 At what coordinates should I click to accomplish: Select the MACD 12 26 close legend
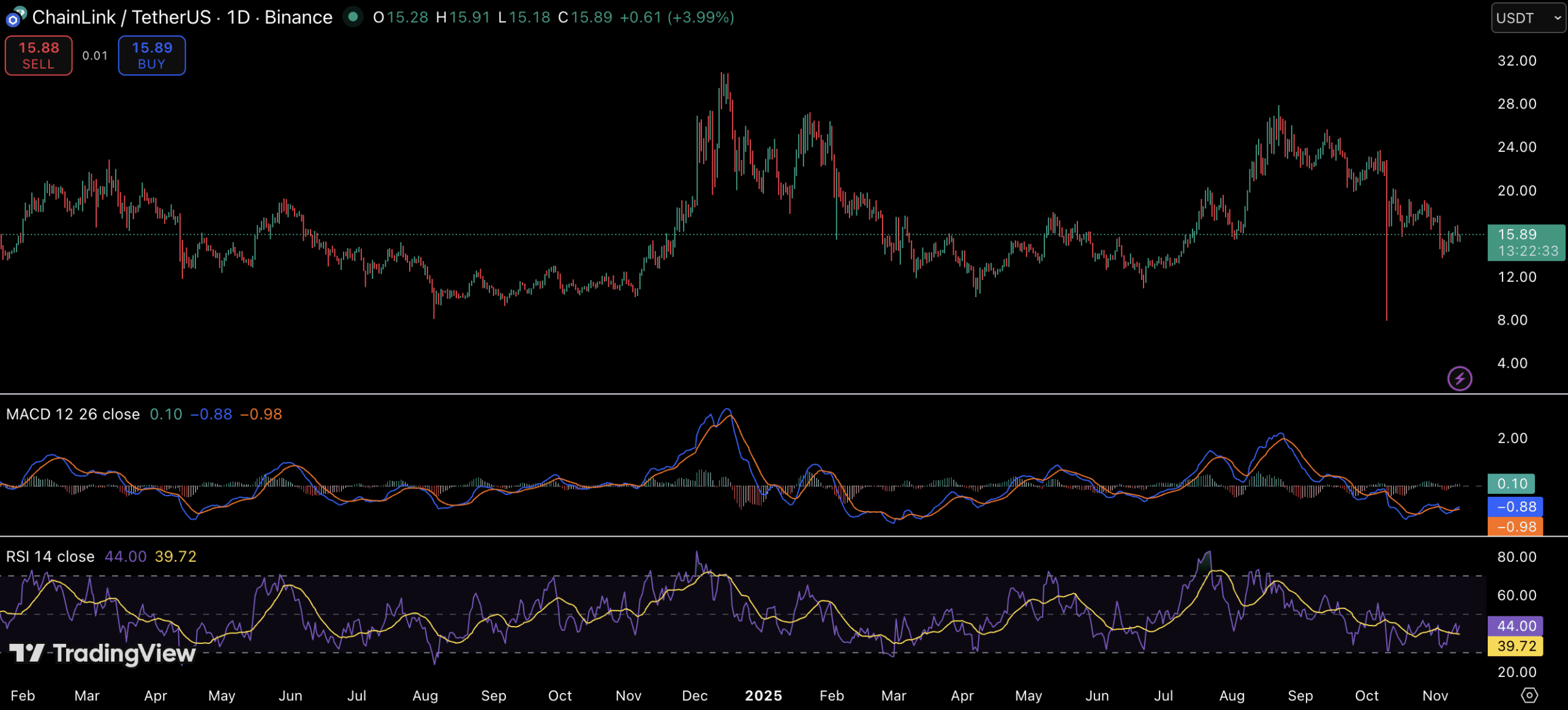(73, 415)
